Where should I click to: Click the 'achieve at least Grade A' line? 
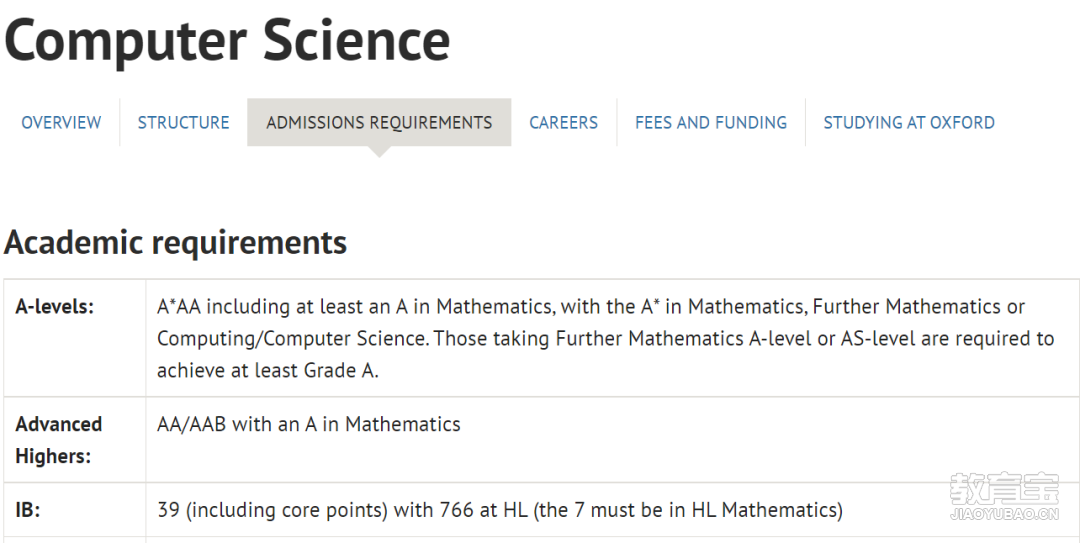pyautogui.click(x=268, y=371)
